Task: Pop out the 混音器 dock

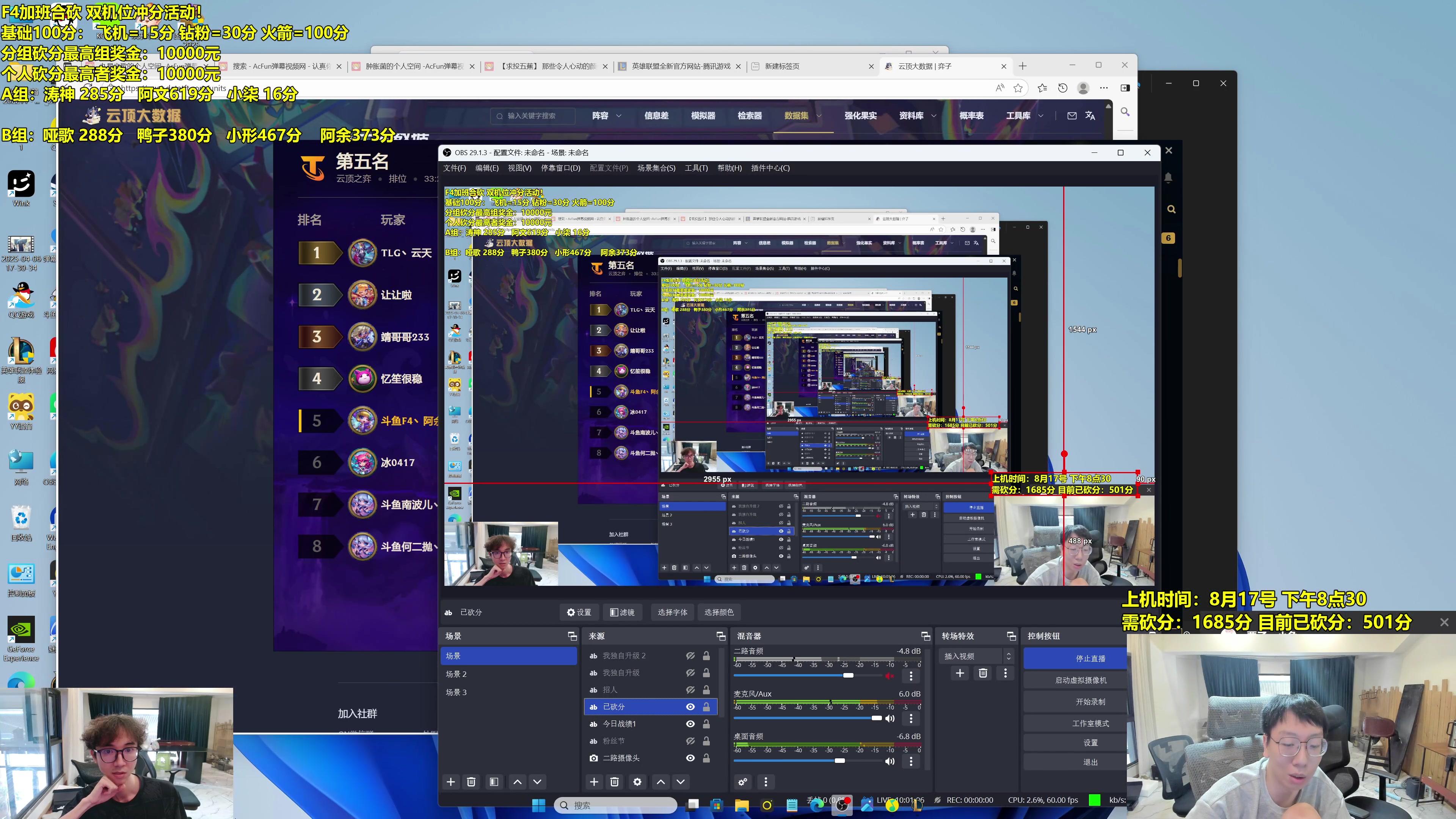Action: [x=925, y=636]
